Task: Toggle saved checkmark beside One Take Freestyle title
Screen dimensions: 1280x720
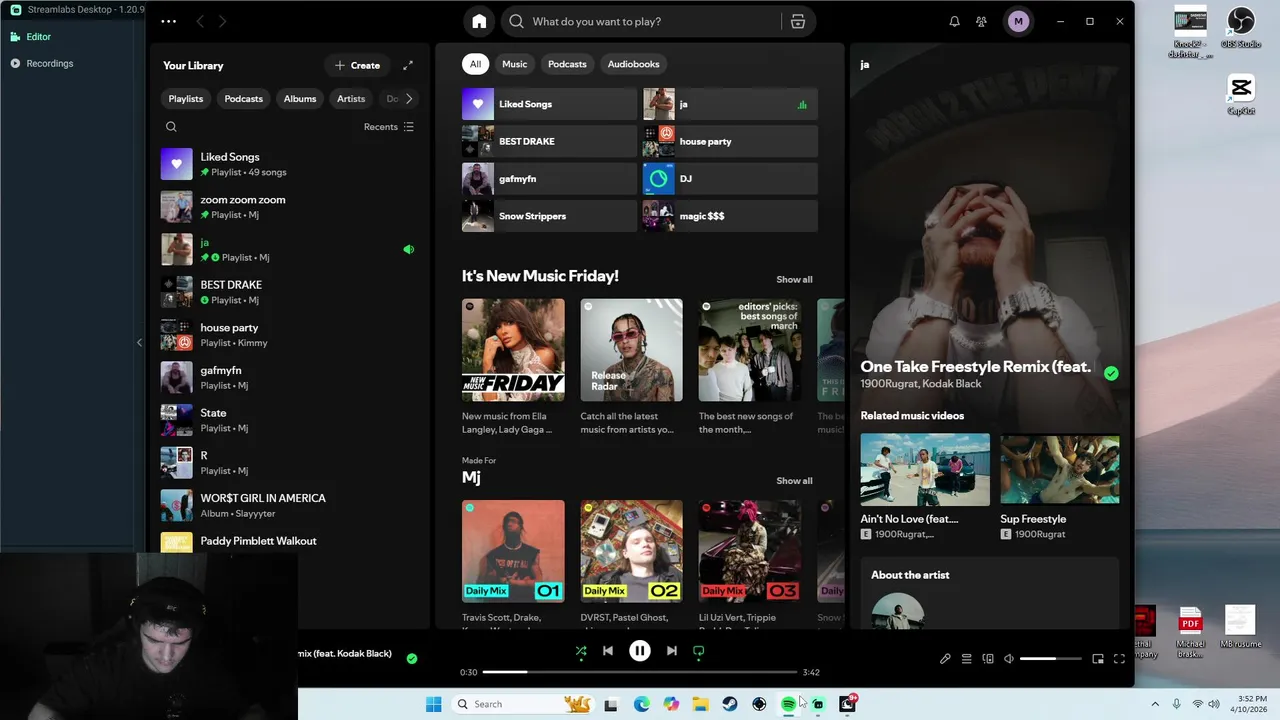Action: point(1111,373)
